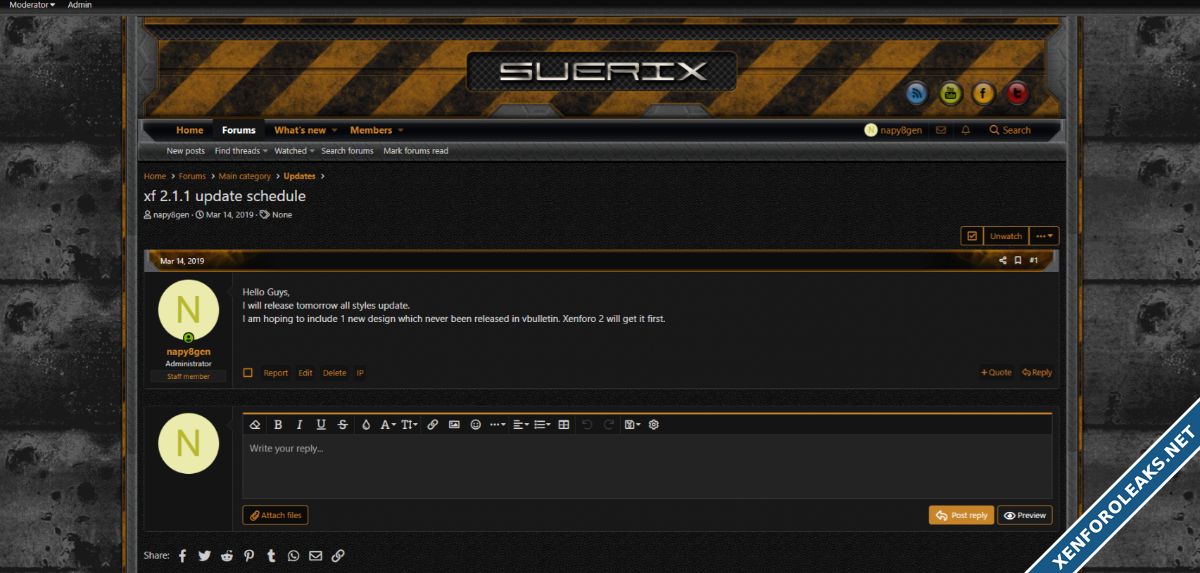
Task: Click +Quote on the post
Action: pos(996,373)
